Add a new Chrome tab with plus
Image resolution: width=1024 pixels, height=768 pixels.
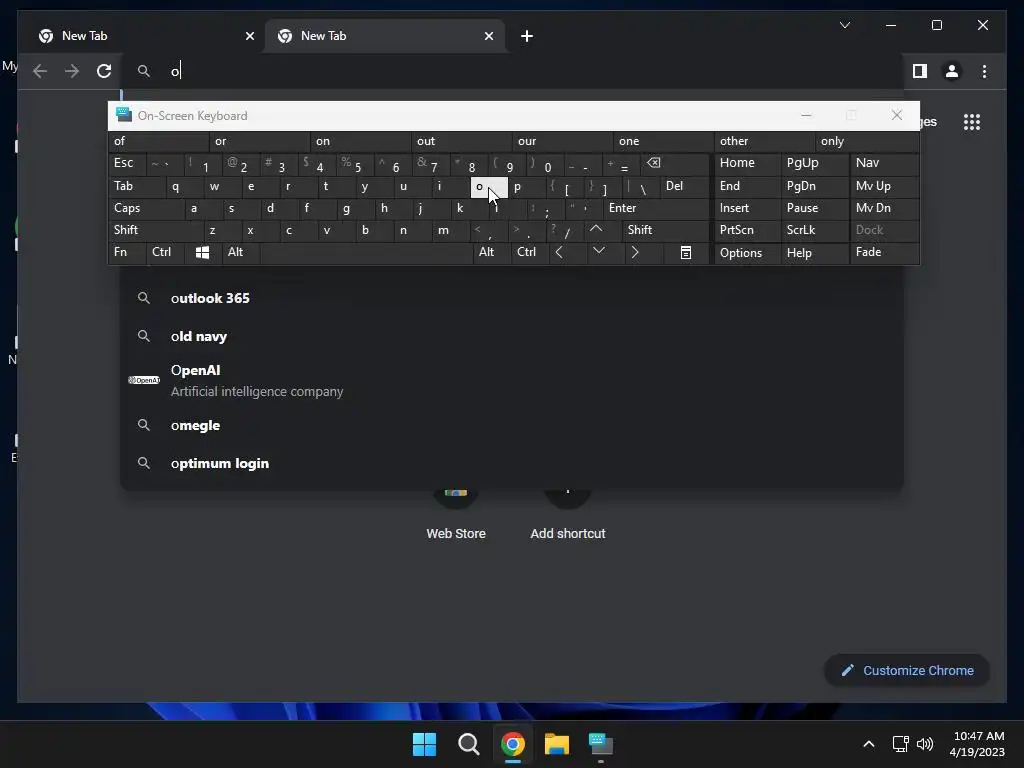(527, 36)
